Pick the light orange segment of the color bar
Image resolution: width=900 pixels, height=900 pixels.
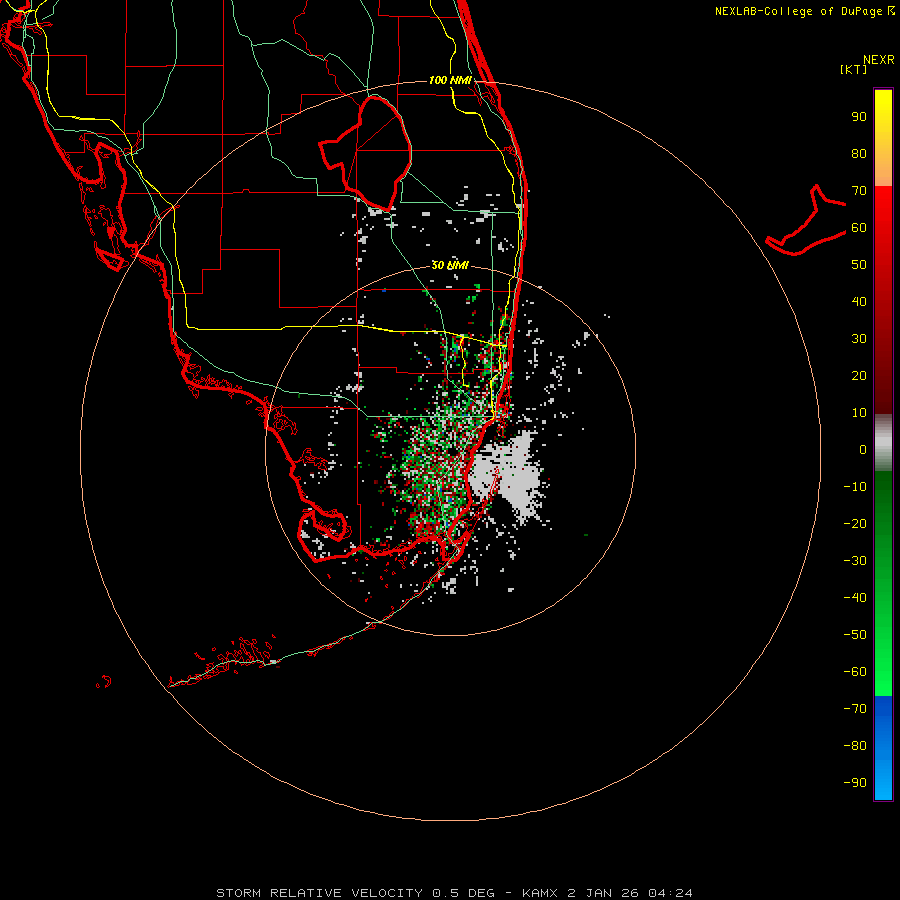click(883, 172)
